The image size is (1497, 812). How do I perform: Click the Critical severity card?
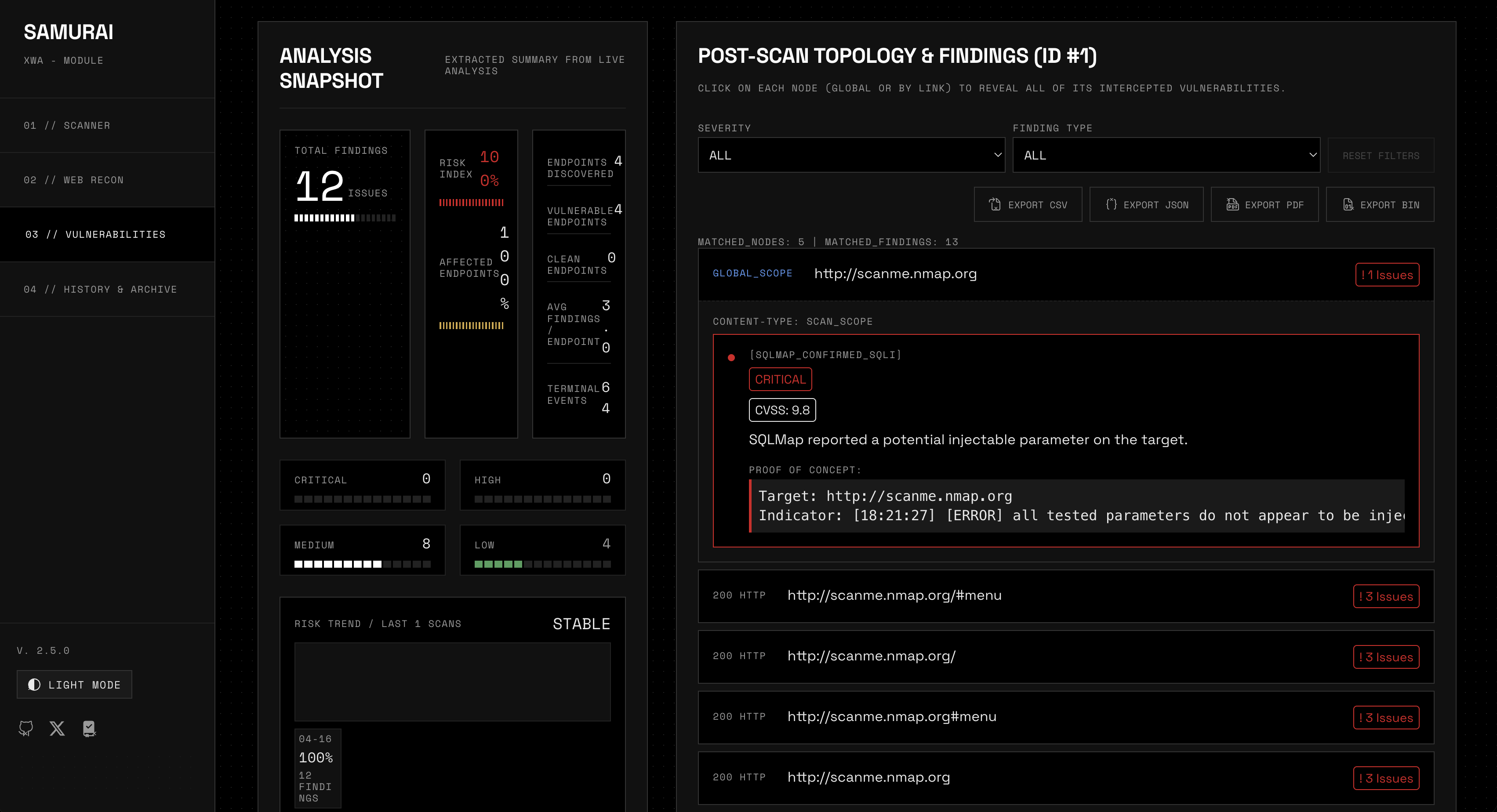[x=362, y=486]
